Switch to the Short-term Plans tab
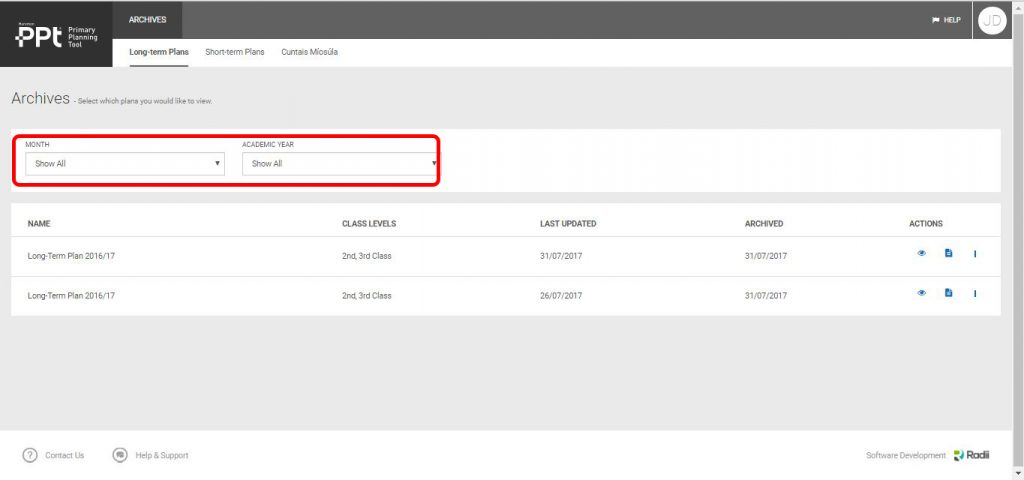 235,52
